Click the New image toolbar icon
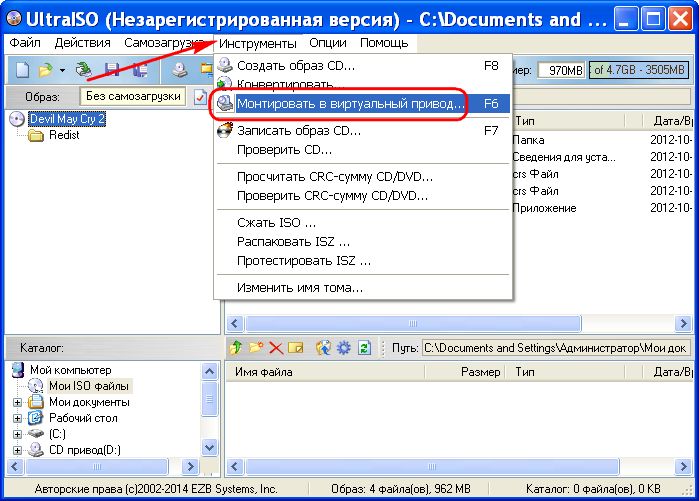Viewport: 699px width, 501px height. [22, 70]
